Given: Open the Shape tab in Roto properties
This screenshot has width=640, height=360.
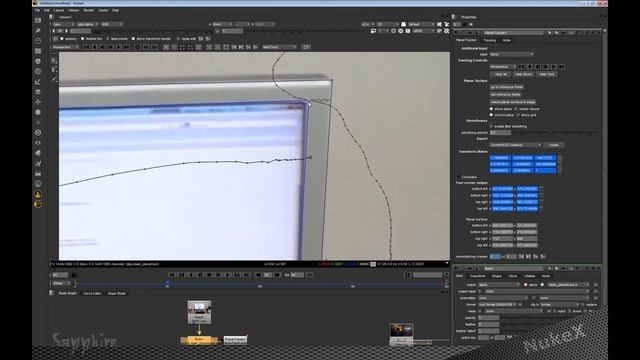Looking at the screenshot, I should pos(497,276).
